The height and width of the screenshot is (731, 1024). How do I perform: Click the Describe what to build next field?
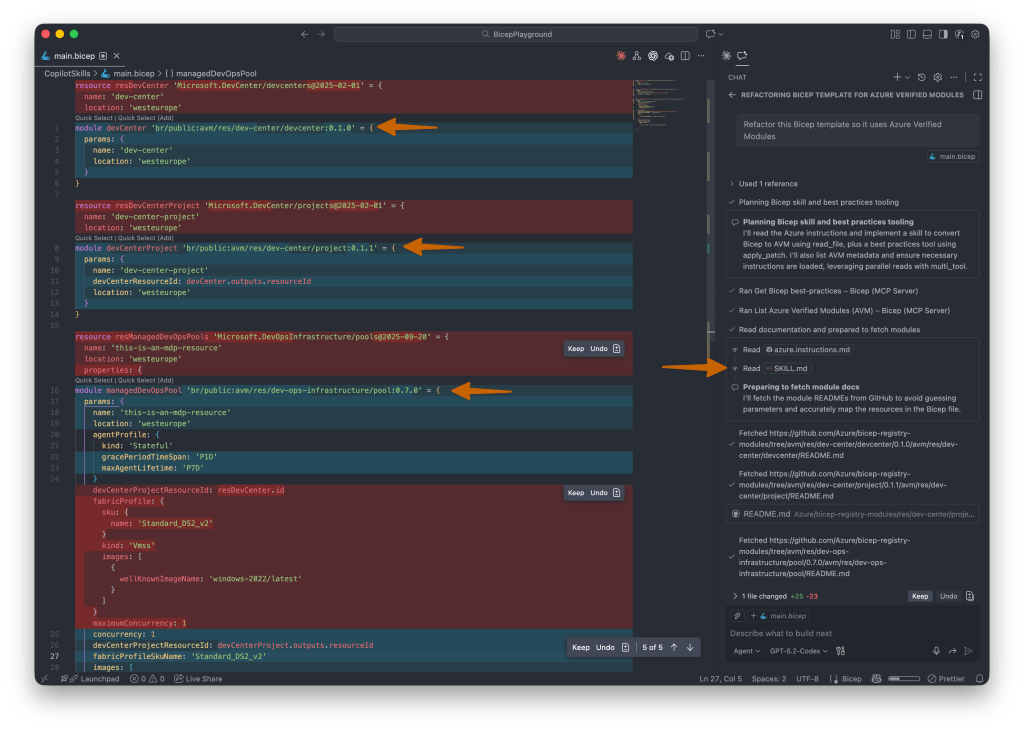pos(790,633)
